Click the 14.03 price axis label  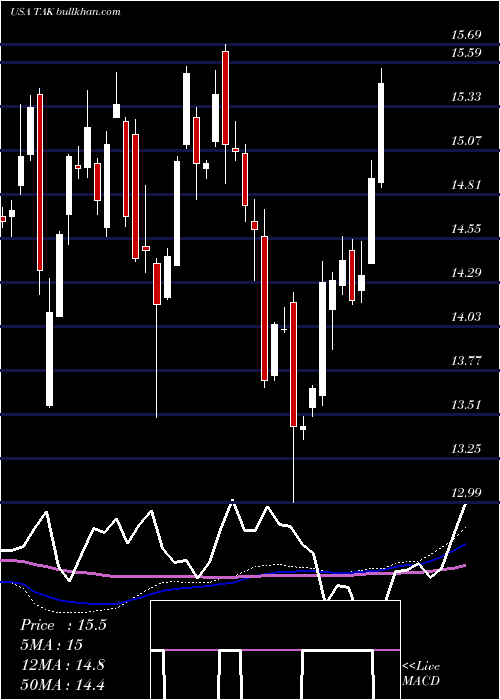[x=466, y=317]
